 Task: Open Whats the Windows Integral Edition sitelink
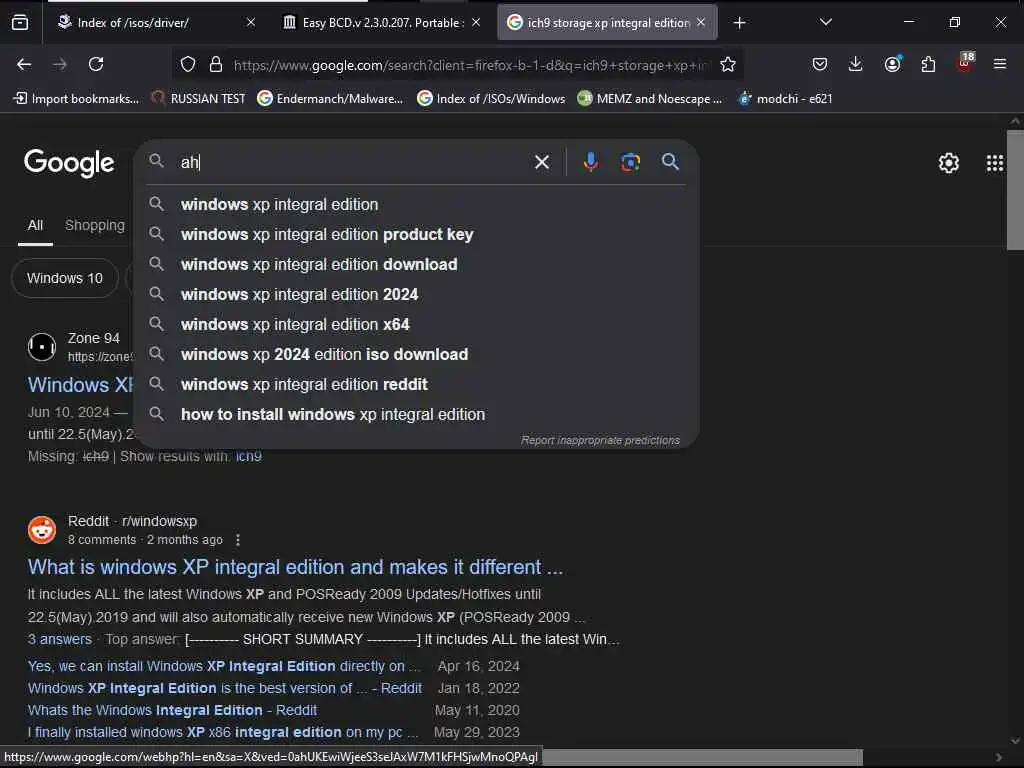click(172, 710)
